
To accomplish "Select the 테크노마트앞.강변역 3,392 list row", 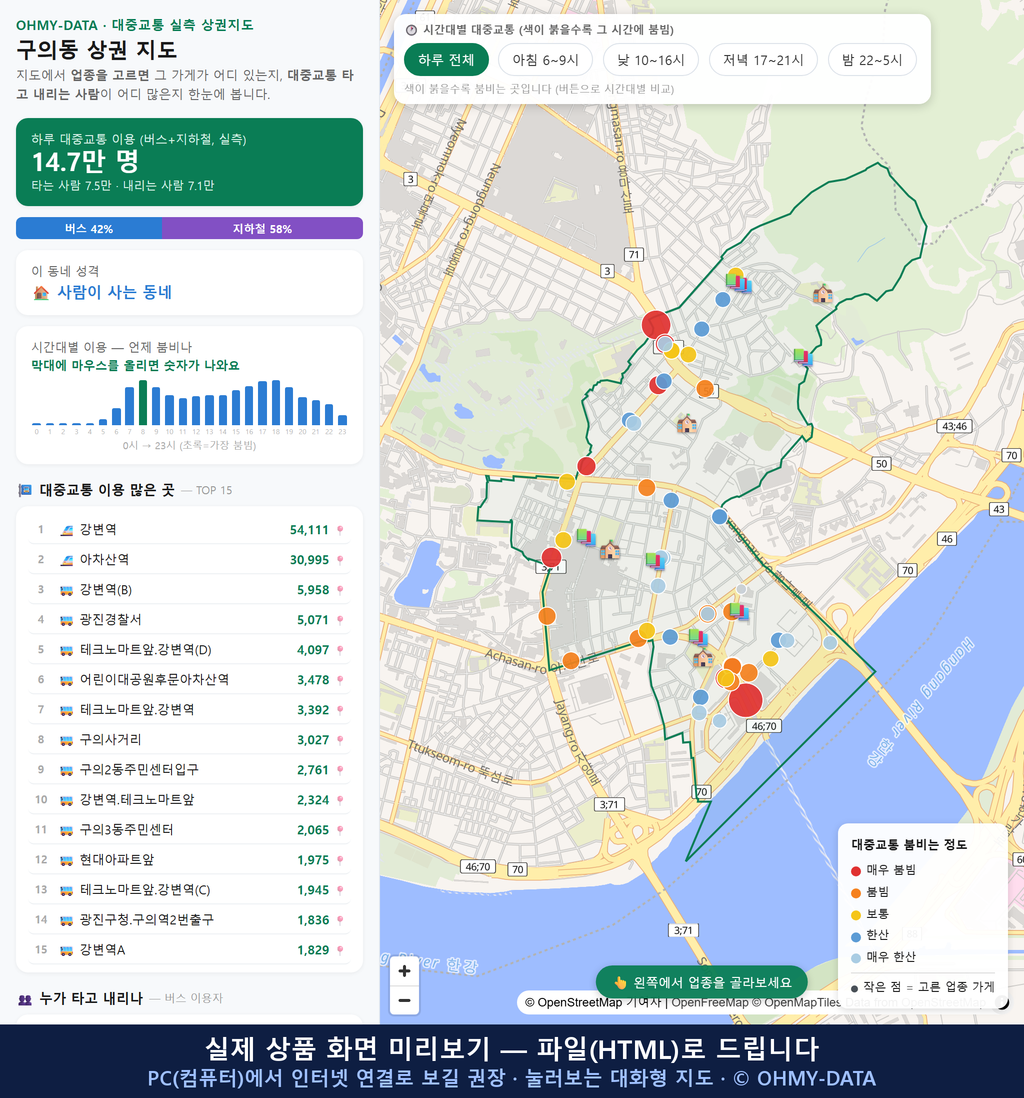I will tap(189, 710).
